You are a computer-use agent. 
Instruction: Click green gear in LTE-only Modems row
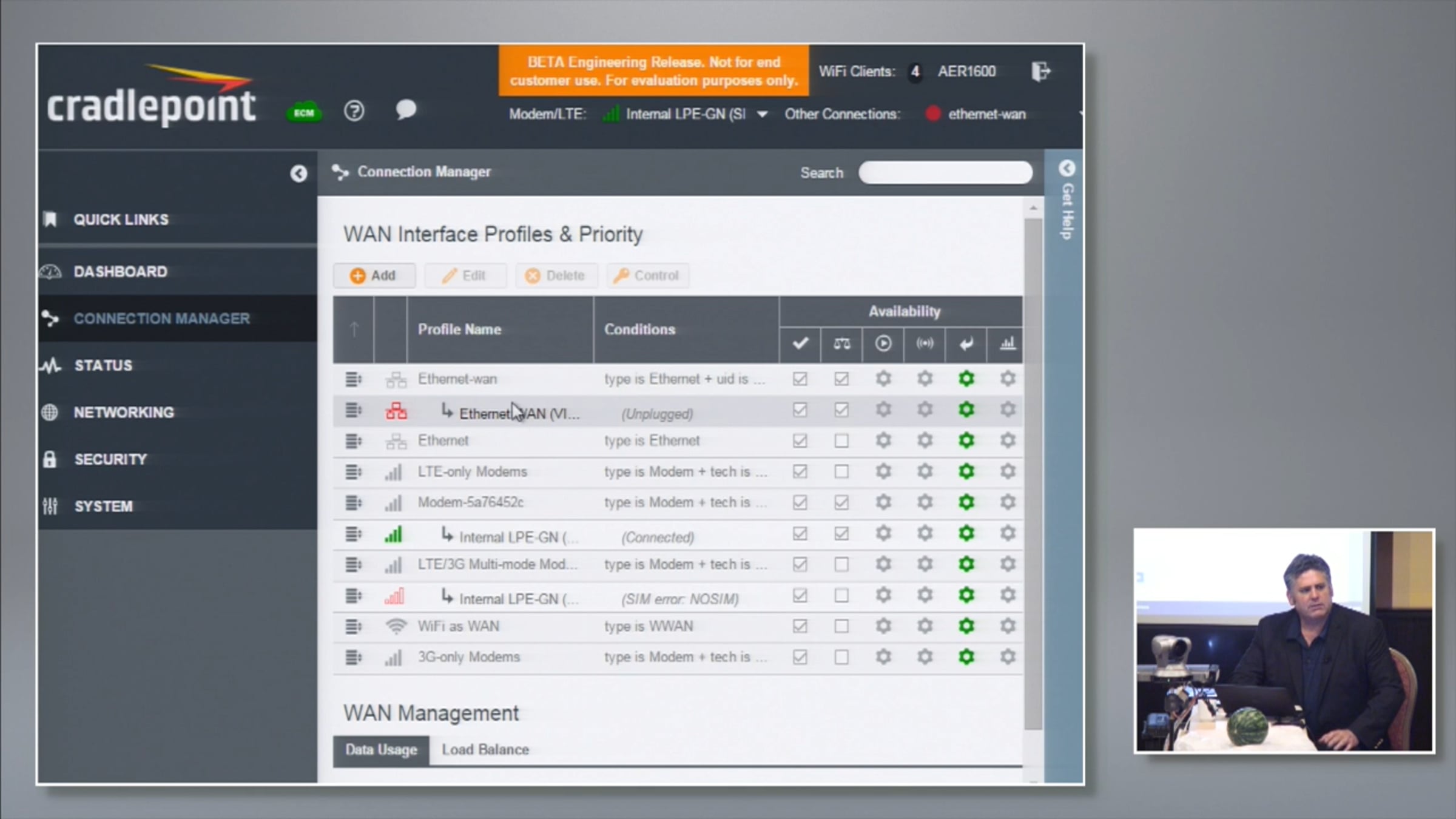click(x=966, y=471)
